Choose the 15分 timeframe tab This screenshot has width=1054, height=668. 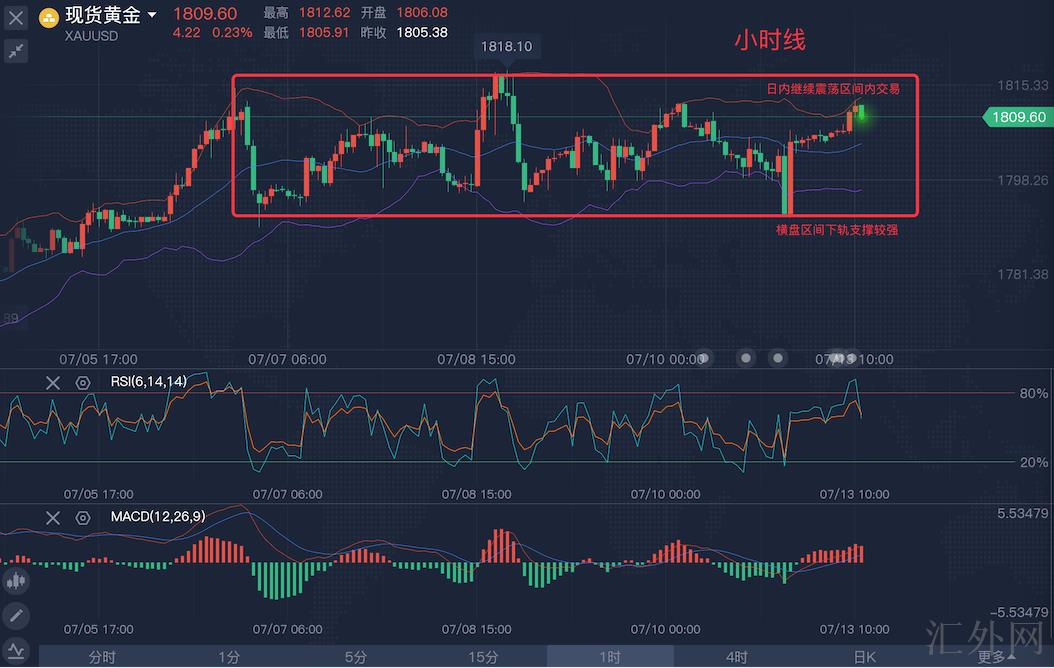pos(483,657)
